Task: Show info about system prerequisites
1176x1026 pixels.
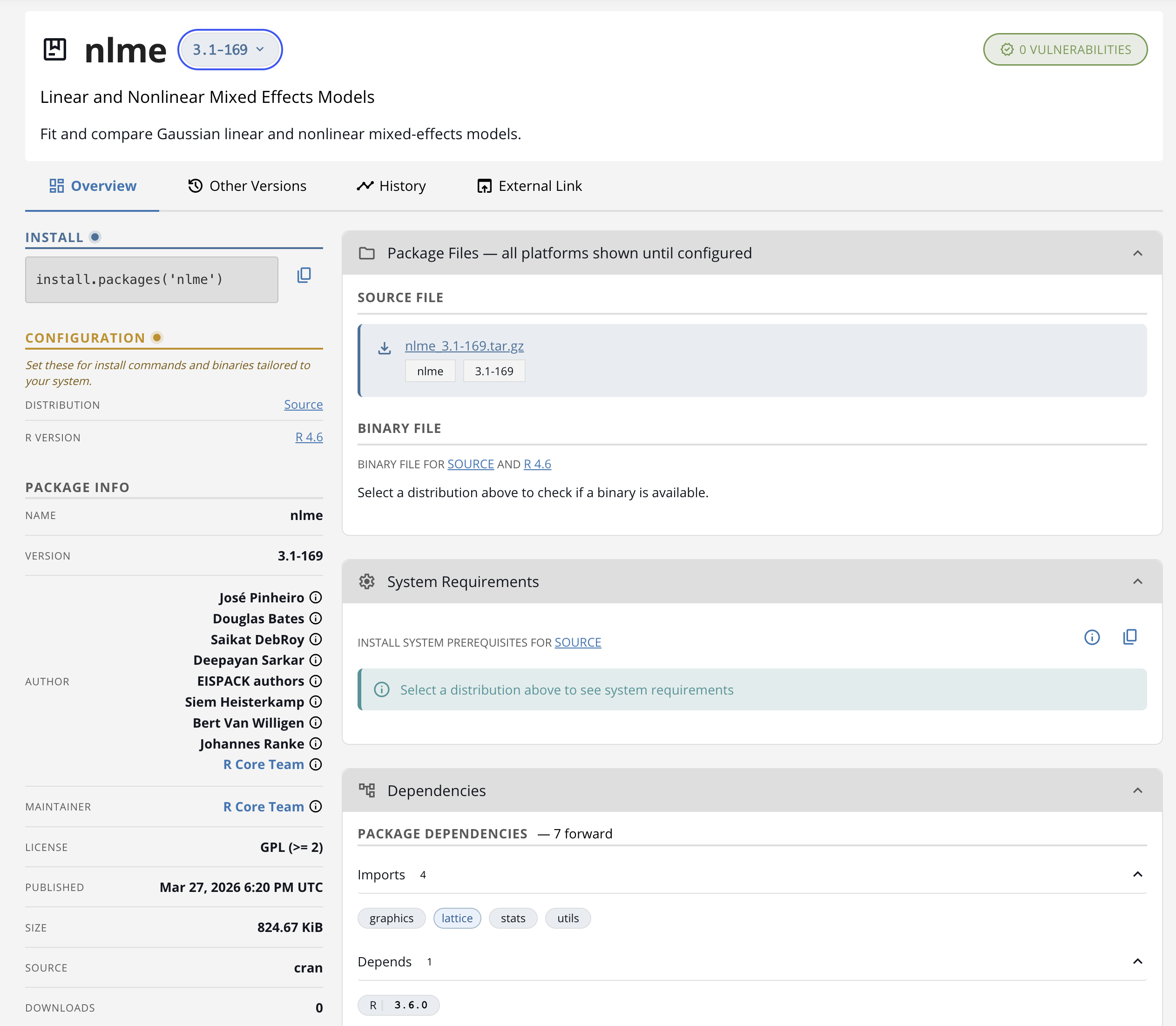Action: tap(1092, 637)
